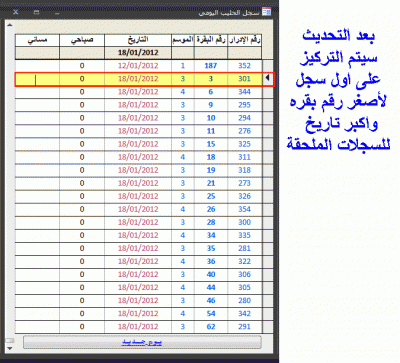Click the record selector box for row 352
The image size is (400, 363).
pyautogui.click(x=268, y=66)
